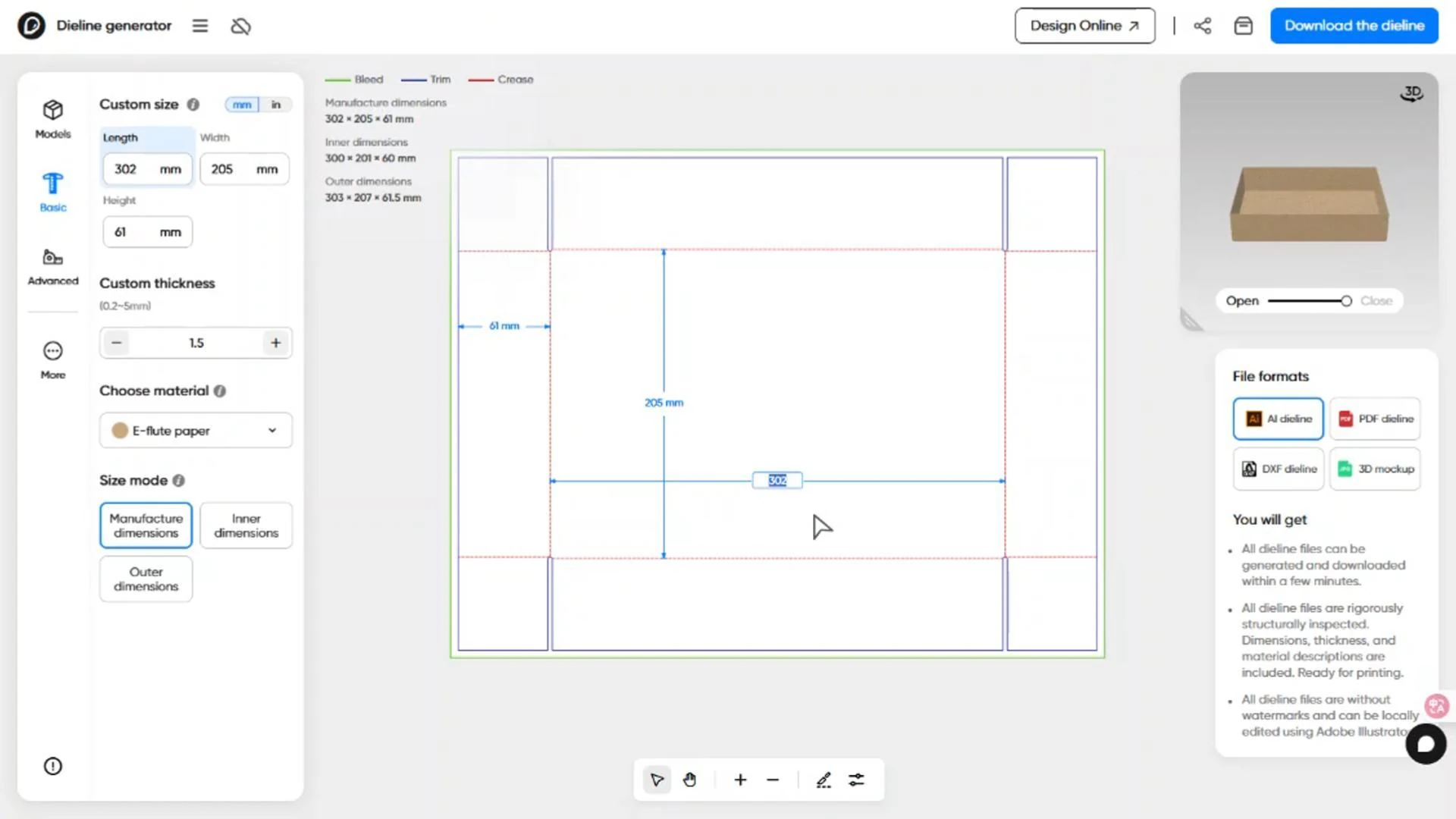Click the thickness value 1.5 field
The width and height of the screenshot is (1456, 819).
(x=196, y=343)
